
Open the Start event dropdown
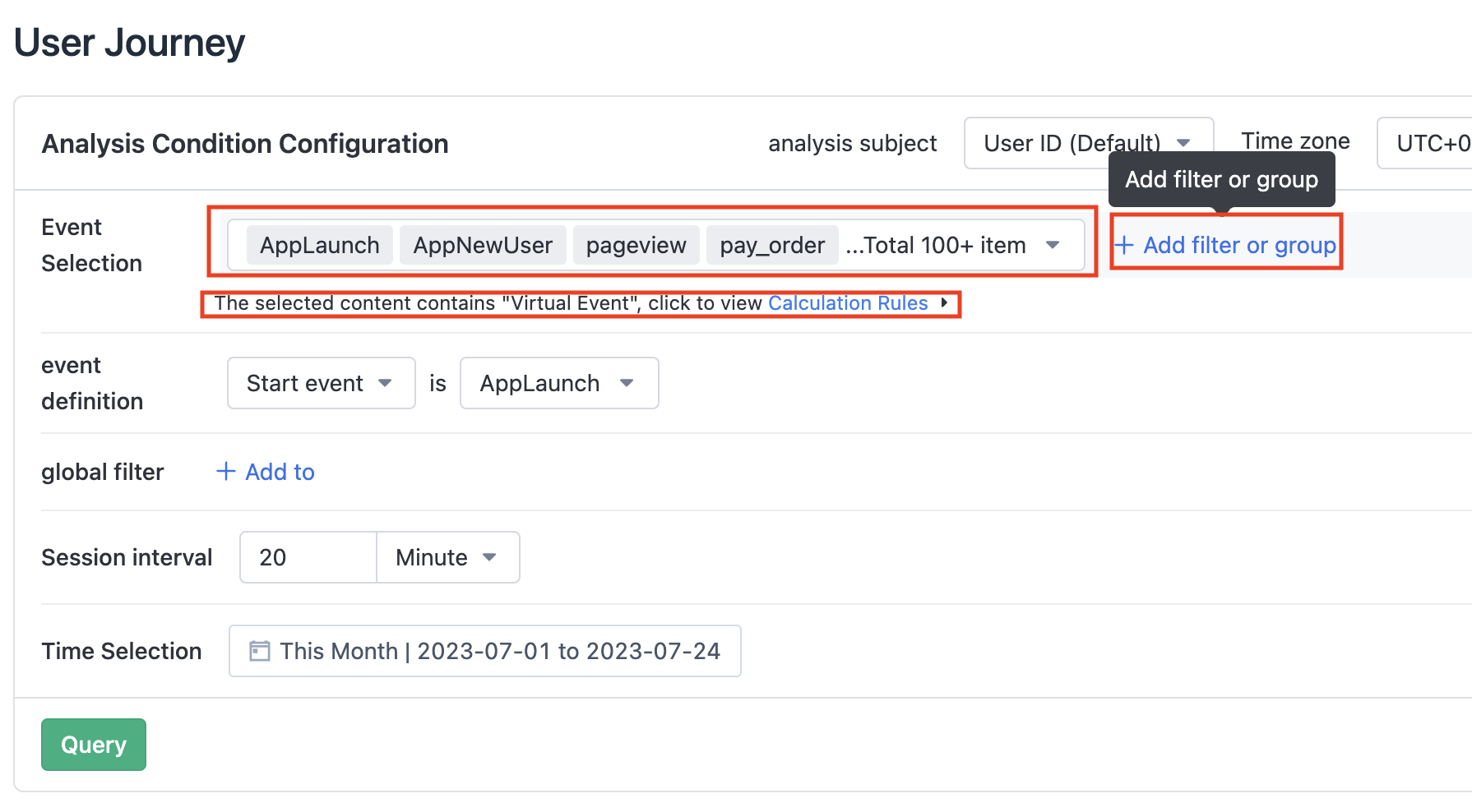click(x=321, y=382)
